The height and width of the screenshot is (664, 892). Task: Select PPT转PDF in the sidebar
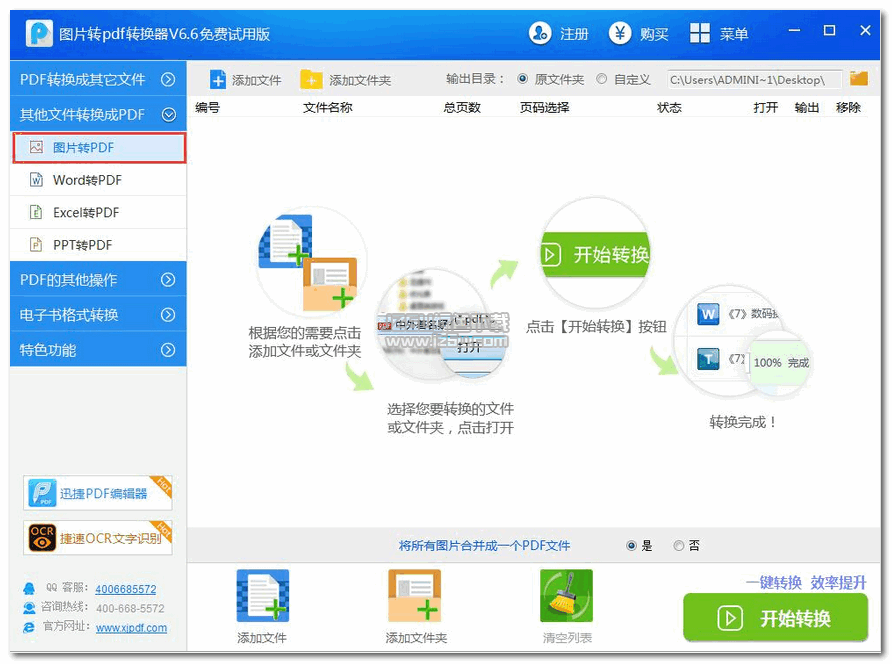[98, 245]
